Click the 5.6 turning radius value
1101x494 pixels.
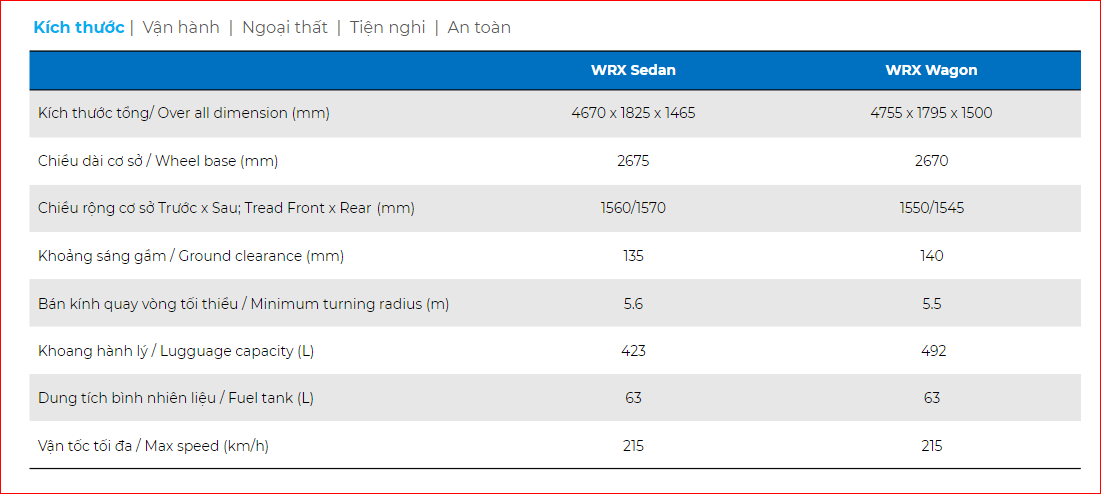click(x=633, y=304)
